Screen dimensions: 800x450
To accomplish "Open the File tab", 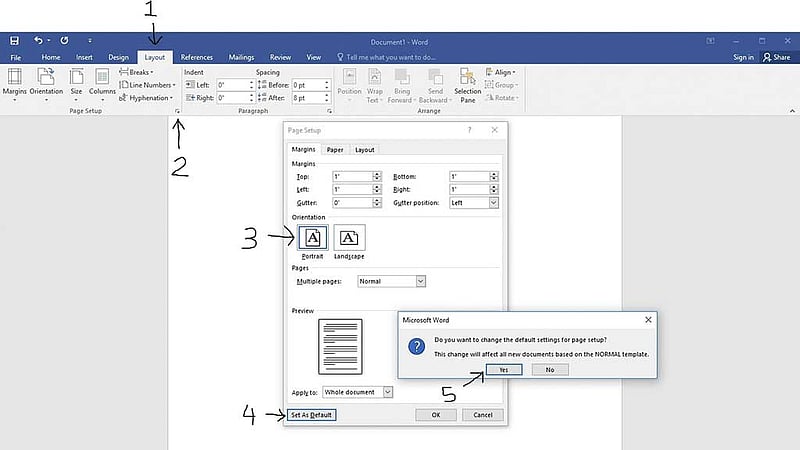I will [16, 57].
